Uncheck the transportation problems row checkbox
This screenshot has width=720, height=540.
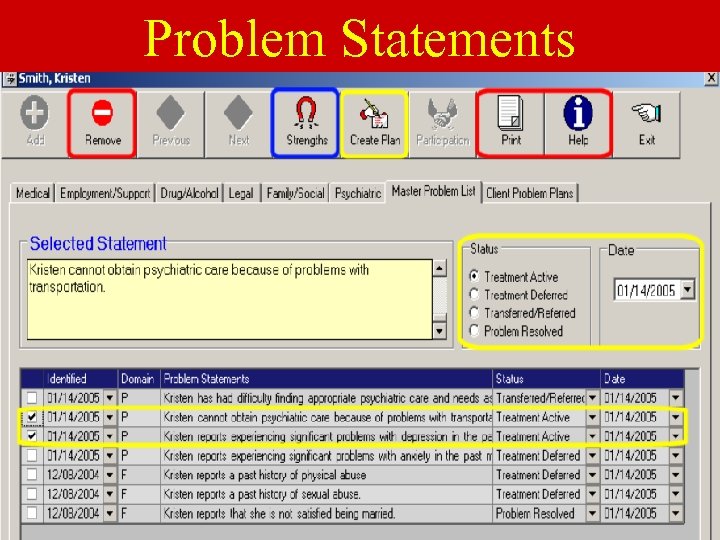[x=32, y=417]
